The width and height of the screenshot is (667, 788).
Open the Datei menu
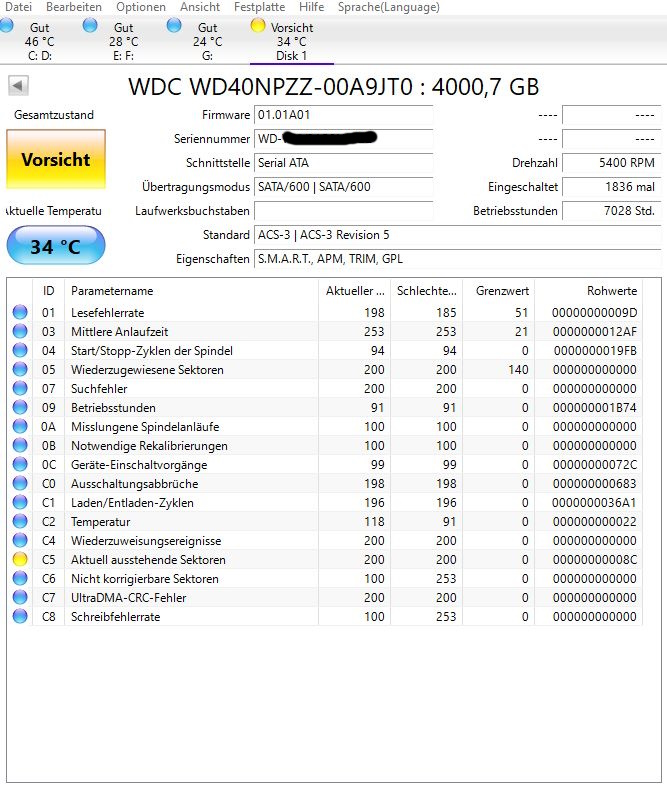(18, 7)
